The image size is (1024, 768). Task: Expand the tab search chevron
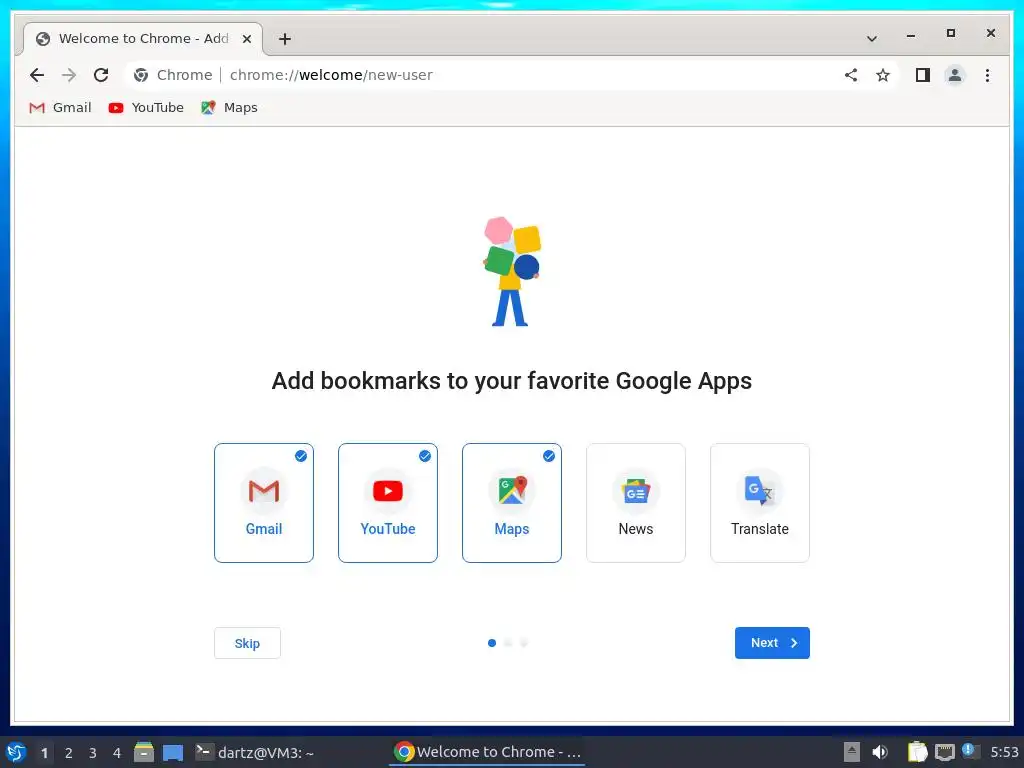(x=872, y=39)
